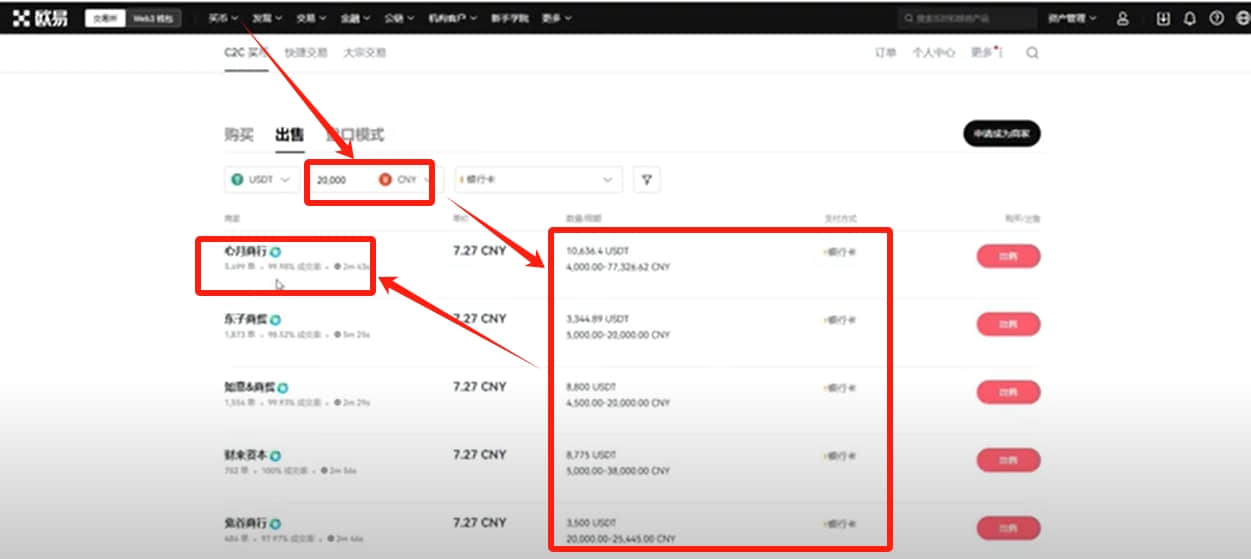Click the globe language icon
The width and height of the screenshot is (1251, 559).
click(x=1242, y=18)
